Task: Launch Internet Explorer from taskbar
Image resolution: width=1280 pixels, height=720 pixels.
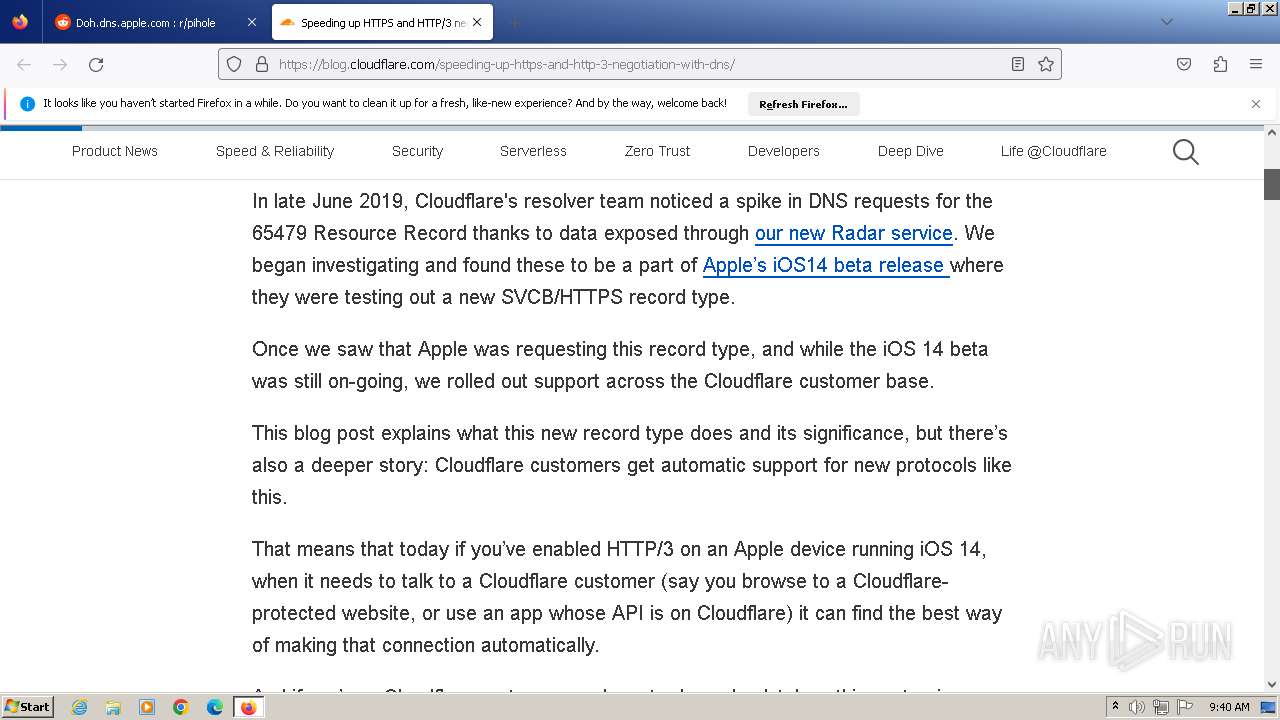Action: 79,707
